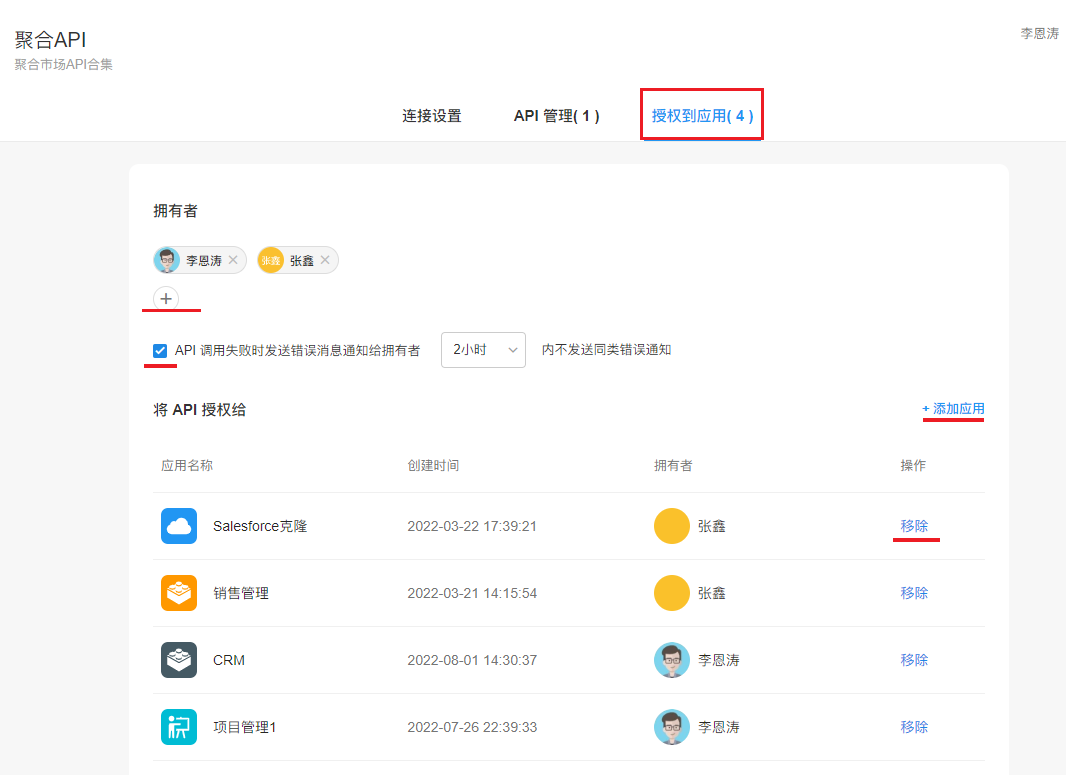Remove the CRM app authorization
This screenshot has height=775, width=1066.
(x=914, y=660)
